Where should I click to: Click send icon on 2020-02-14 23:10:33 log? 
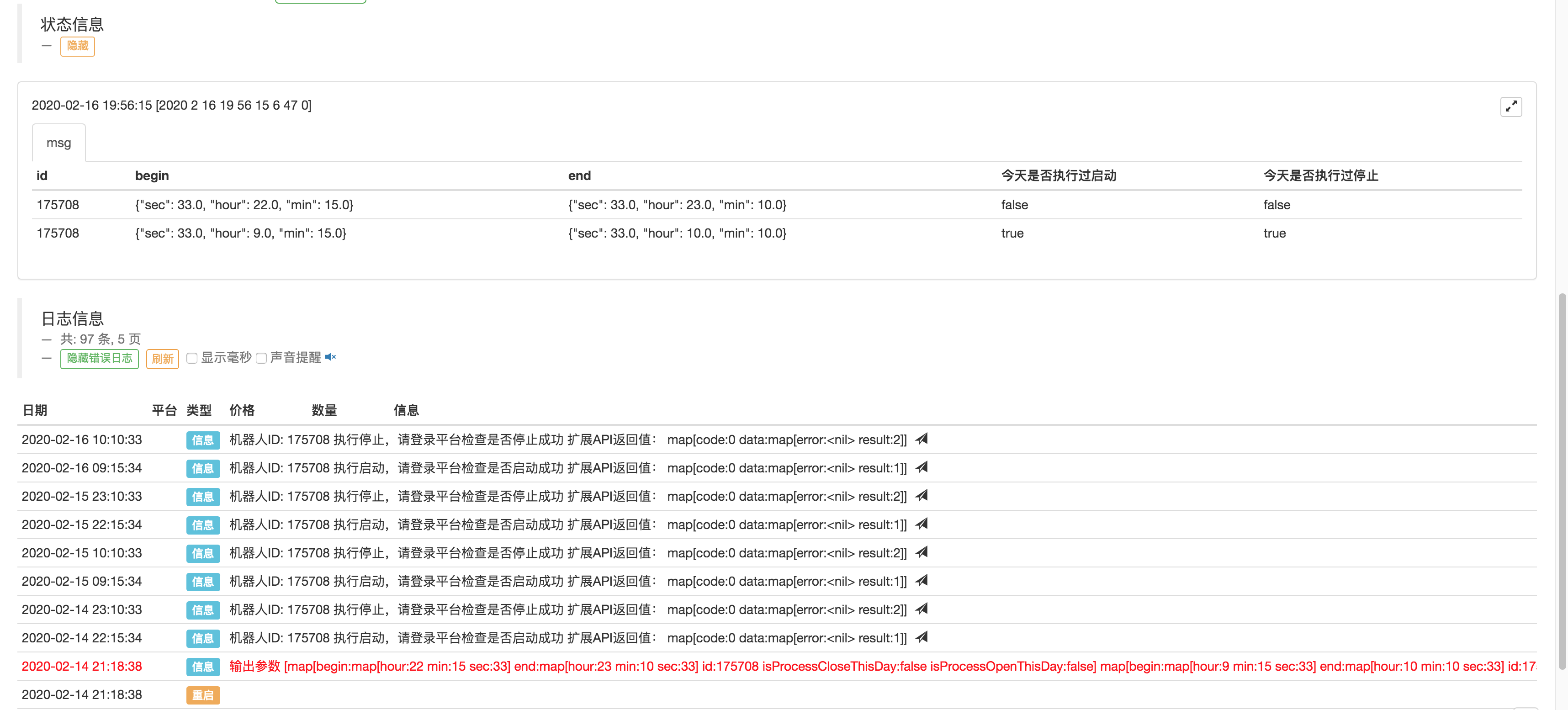(x=922, y=609)
